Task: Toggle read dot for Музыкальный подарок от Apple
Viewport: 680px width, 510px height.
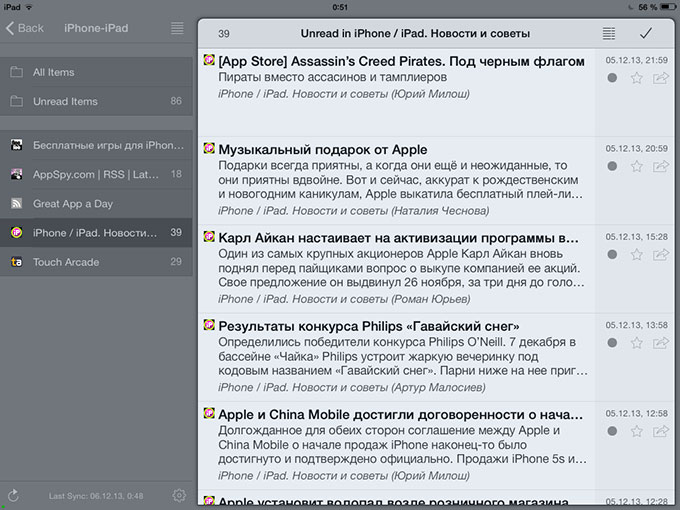Action: 612,166
